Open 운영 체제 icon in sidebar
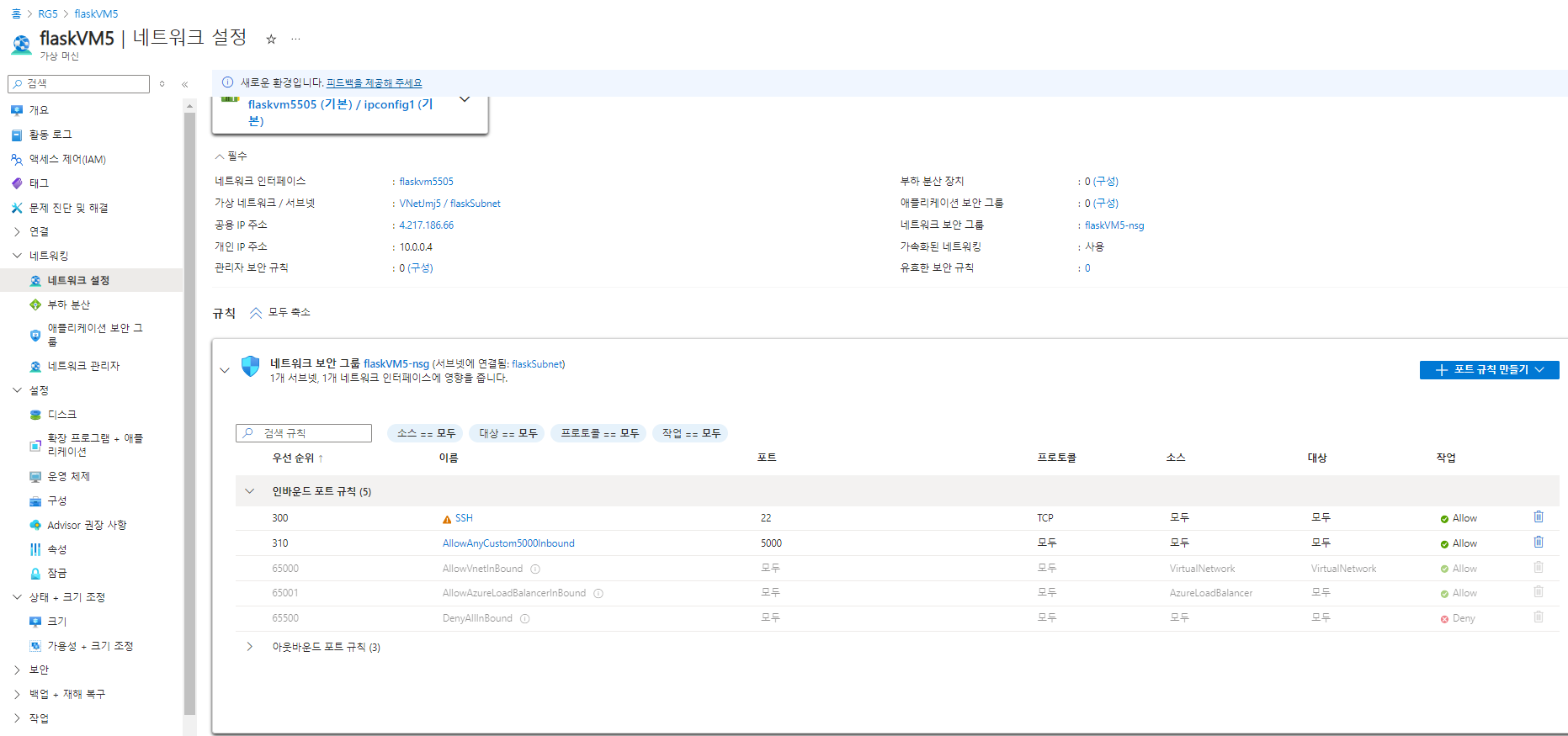This screenshot has height=736, width=1568. [35, 476]
